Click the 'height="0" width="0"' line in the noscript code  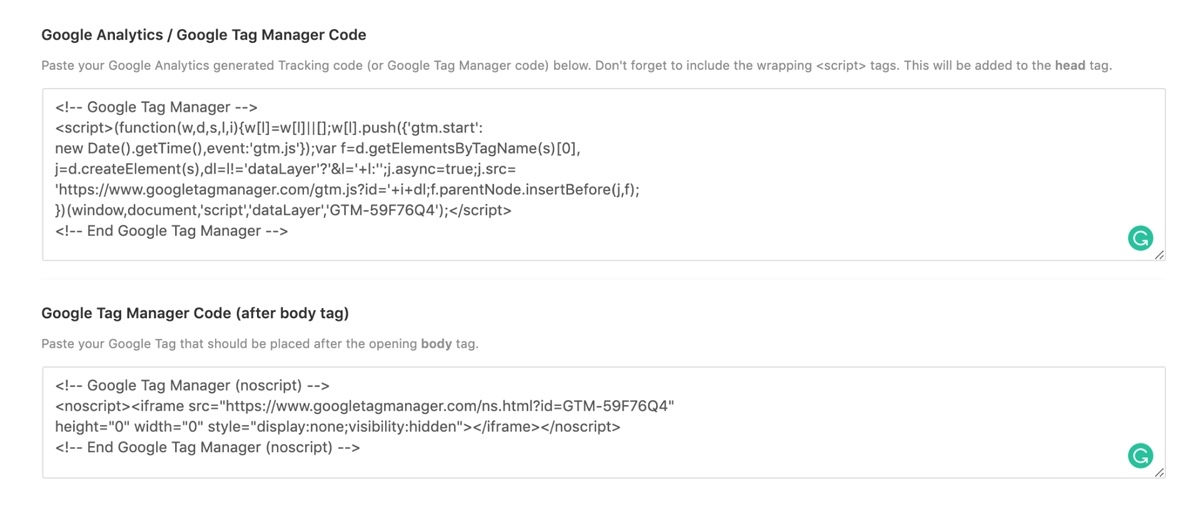point(338,427)
